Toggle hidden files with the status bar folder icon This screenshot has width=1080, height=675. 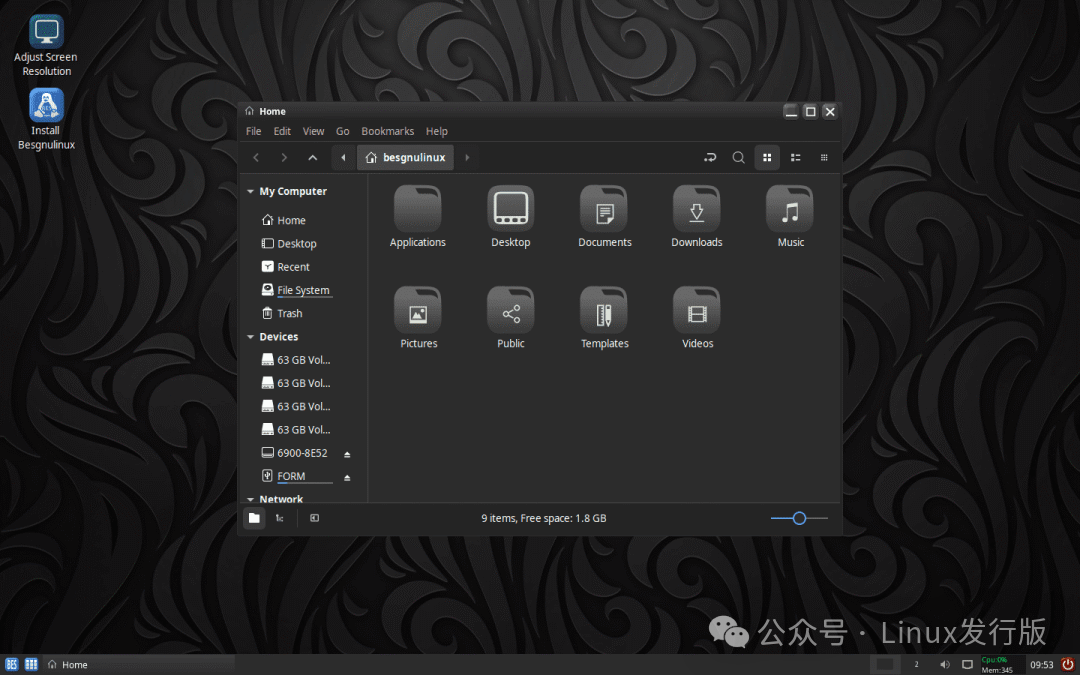coord(254,518)
